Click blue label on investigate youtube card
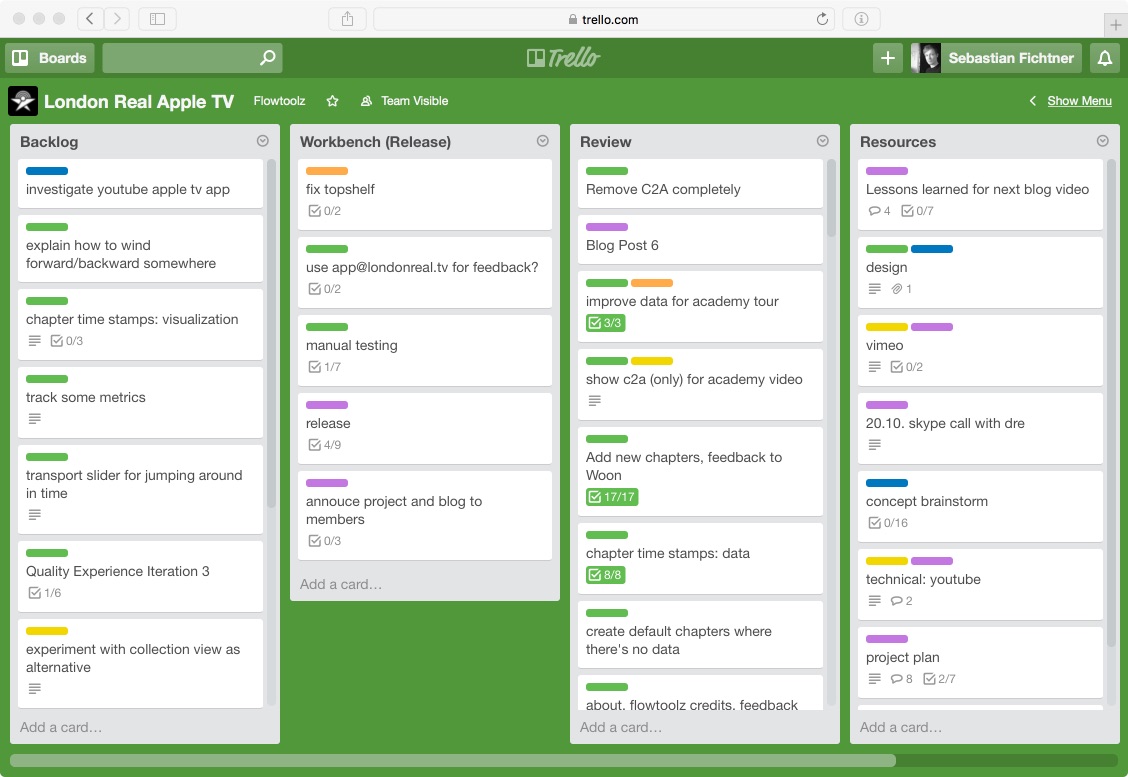This screenshot has height=777, width=1128. click(x=47, y=171)
